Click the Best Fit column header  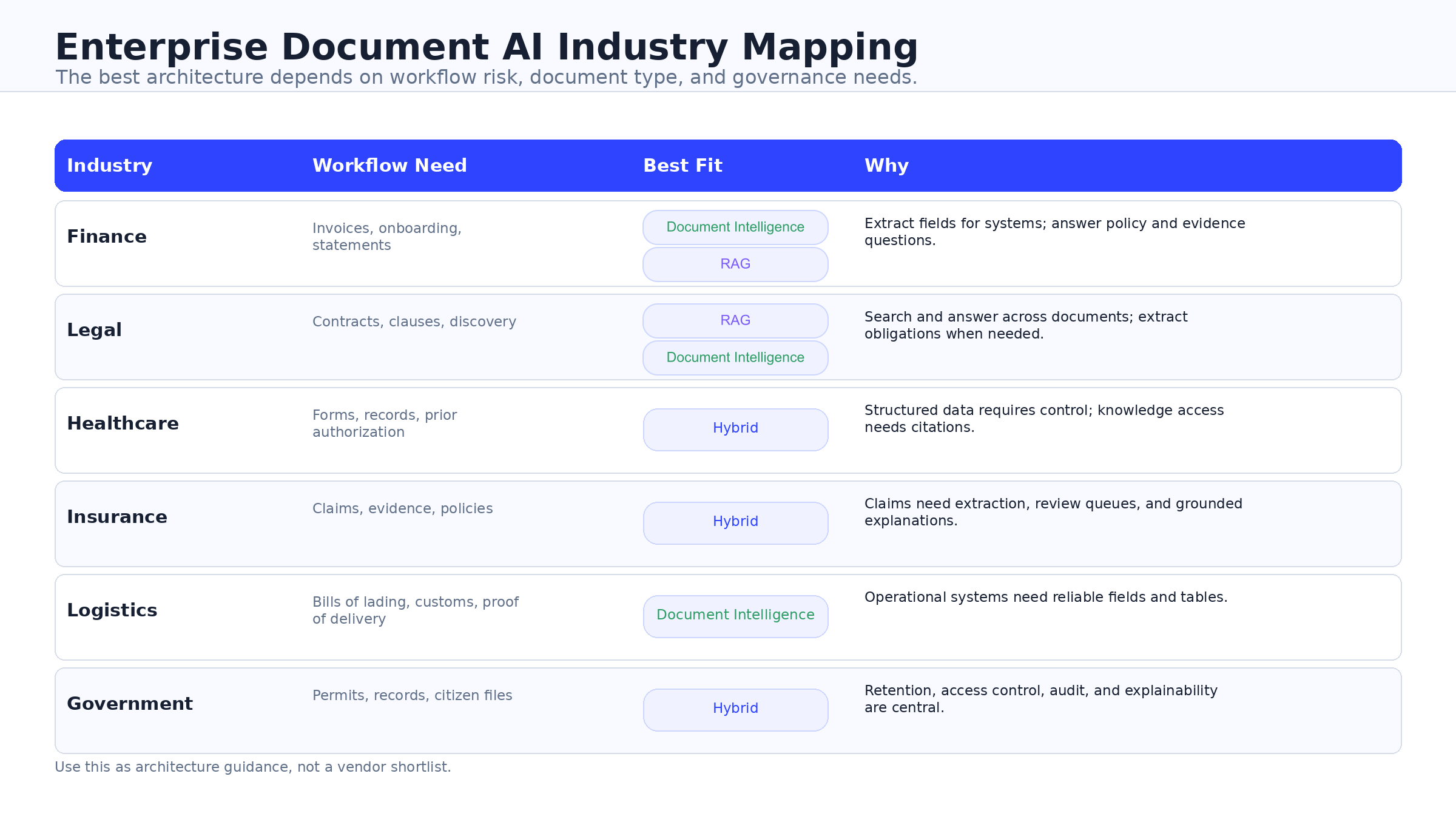point(682,166)
